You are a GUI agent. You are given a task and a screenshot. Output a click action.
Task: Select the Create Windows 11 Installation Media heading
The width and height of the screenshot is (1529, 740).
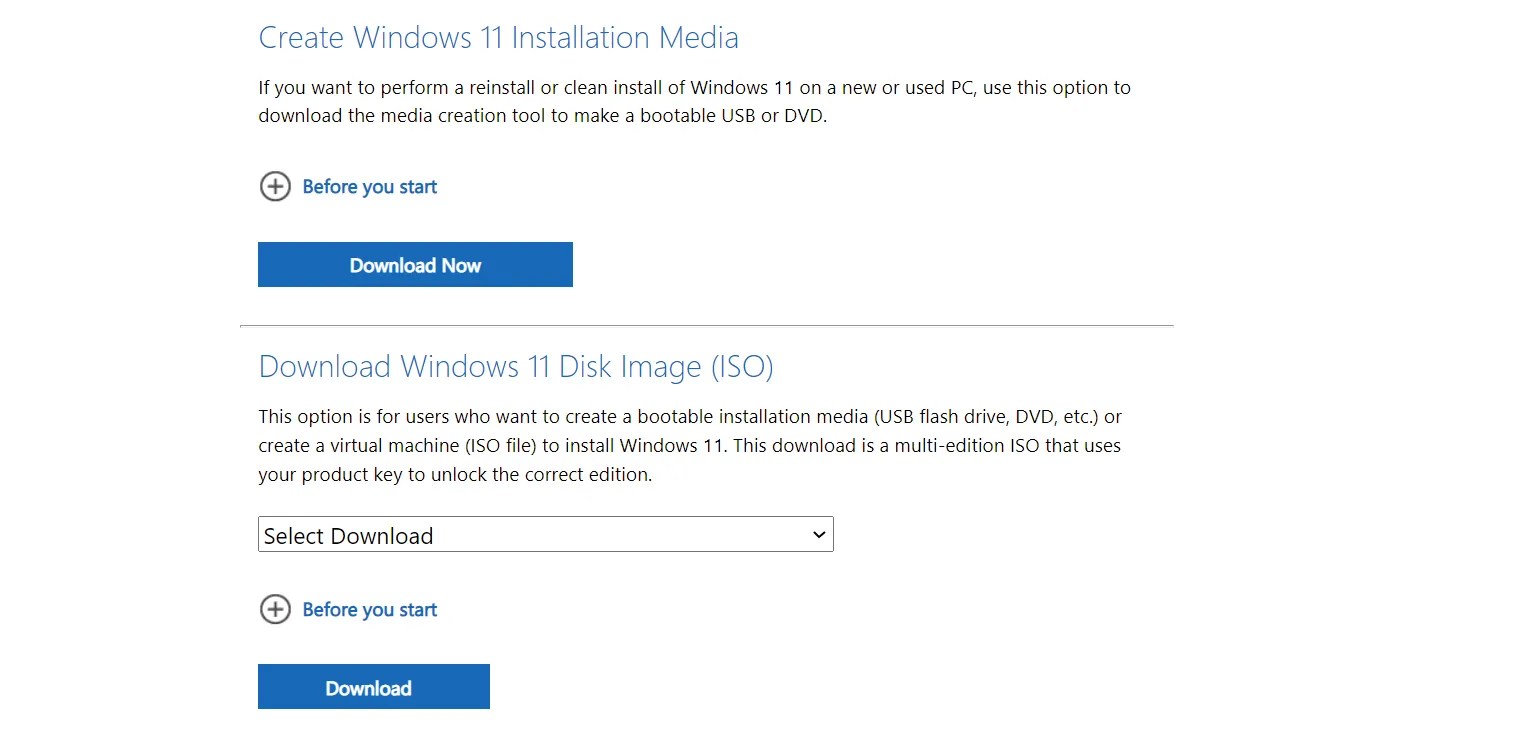(x=498, y=37)
